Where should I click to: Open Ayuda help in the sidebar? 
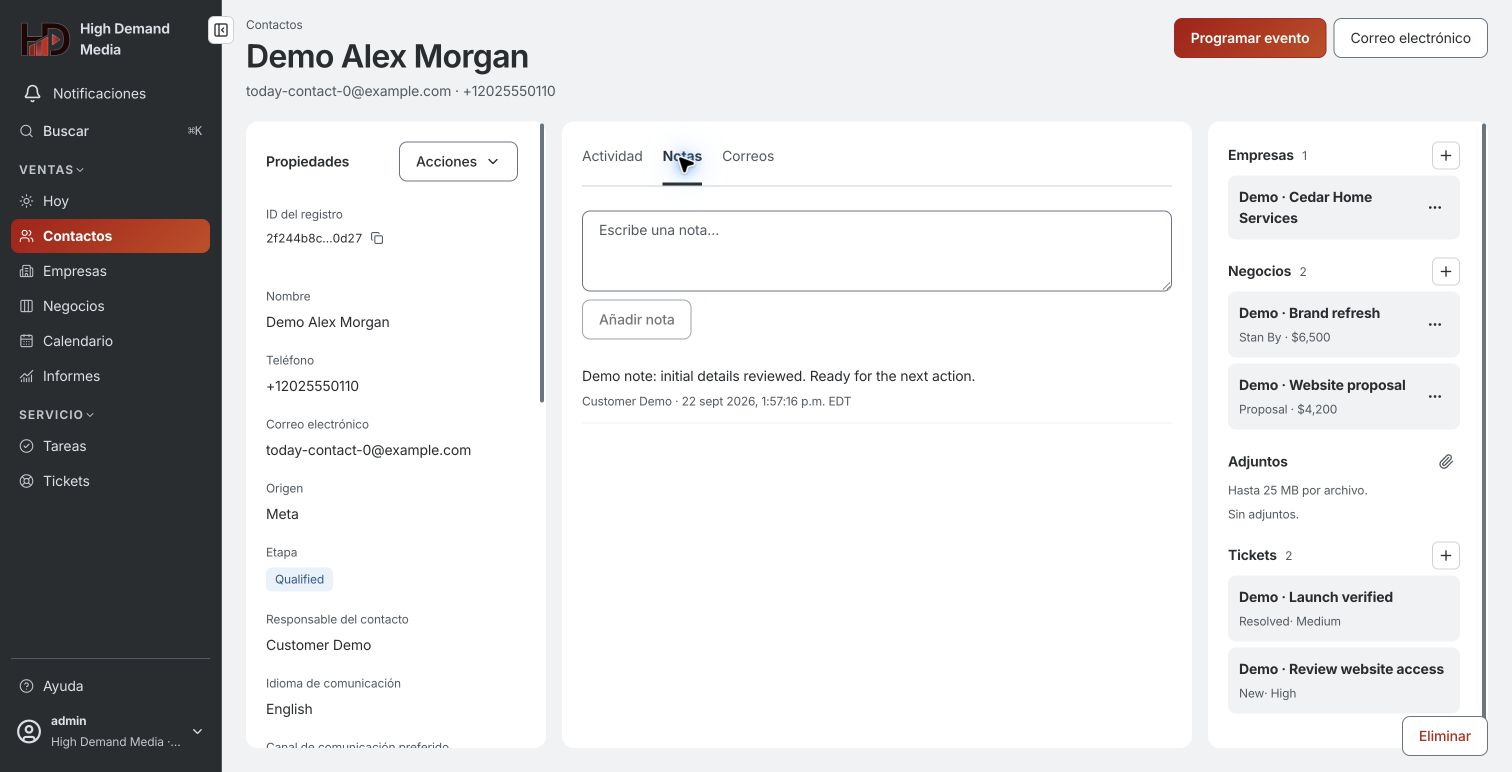(x=110, y=686)
